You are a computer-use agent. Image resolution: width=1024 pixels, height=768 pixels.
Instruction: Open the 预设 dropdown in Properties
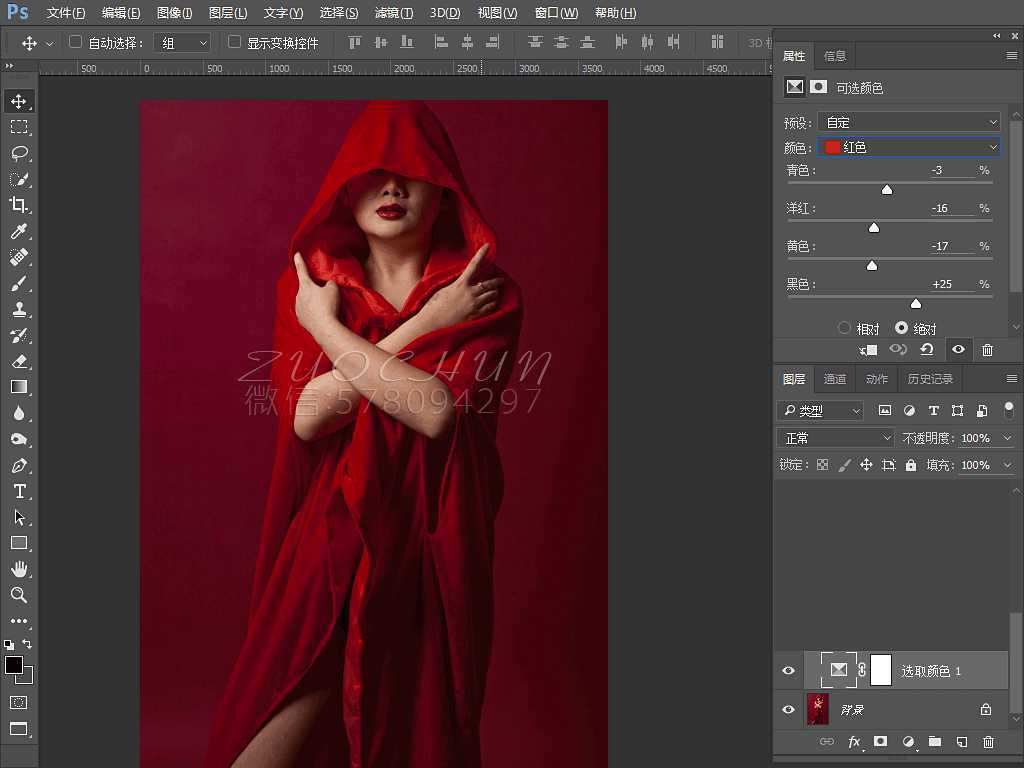click(x=908, y=121)
